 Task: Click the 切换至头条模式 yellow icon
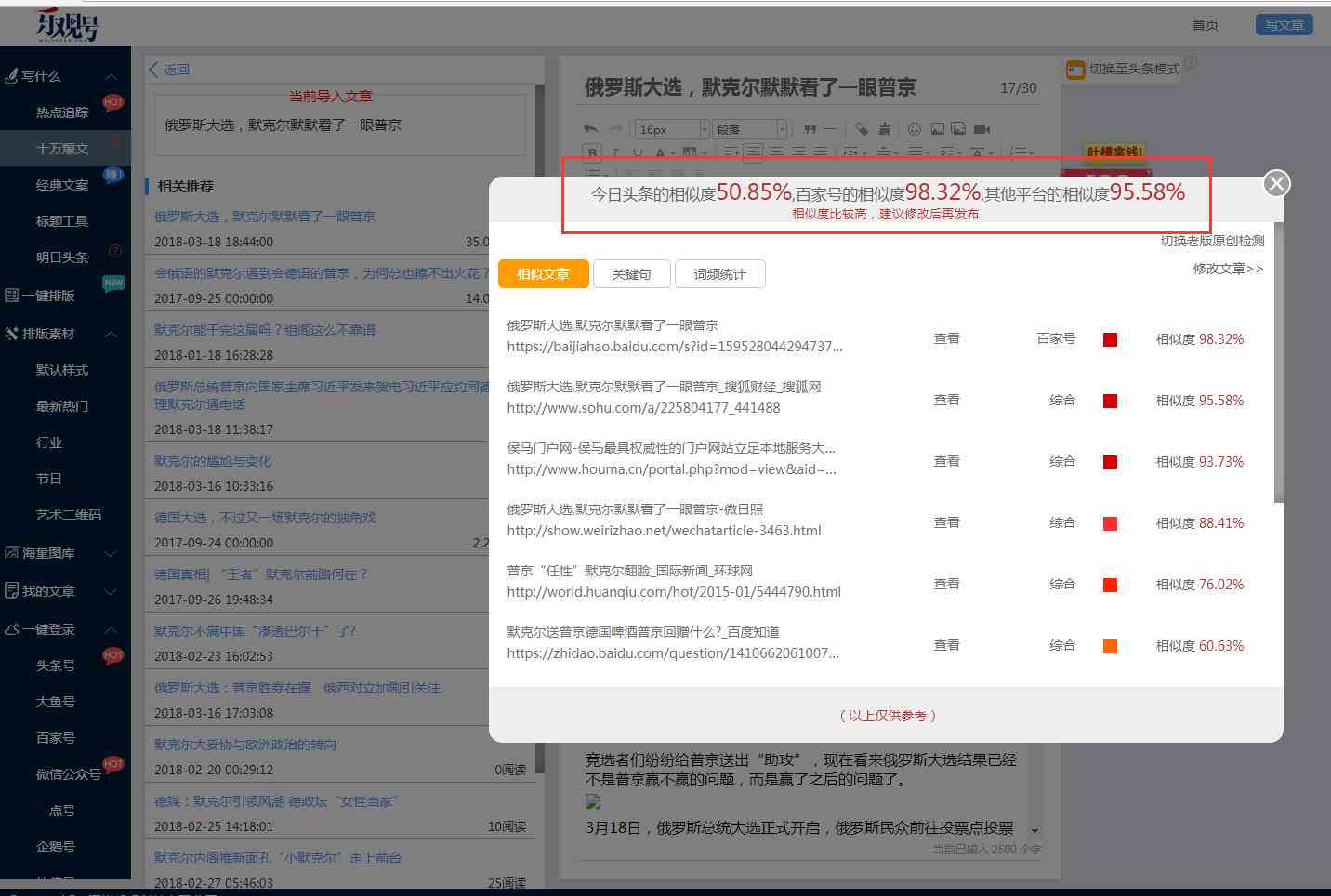click(x=1075, y=70)
